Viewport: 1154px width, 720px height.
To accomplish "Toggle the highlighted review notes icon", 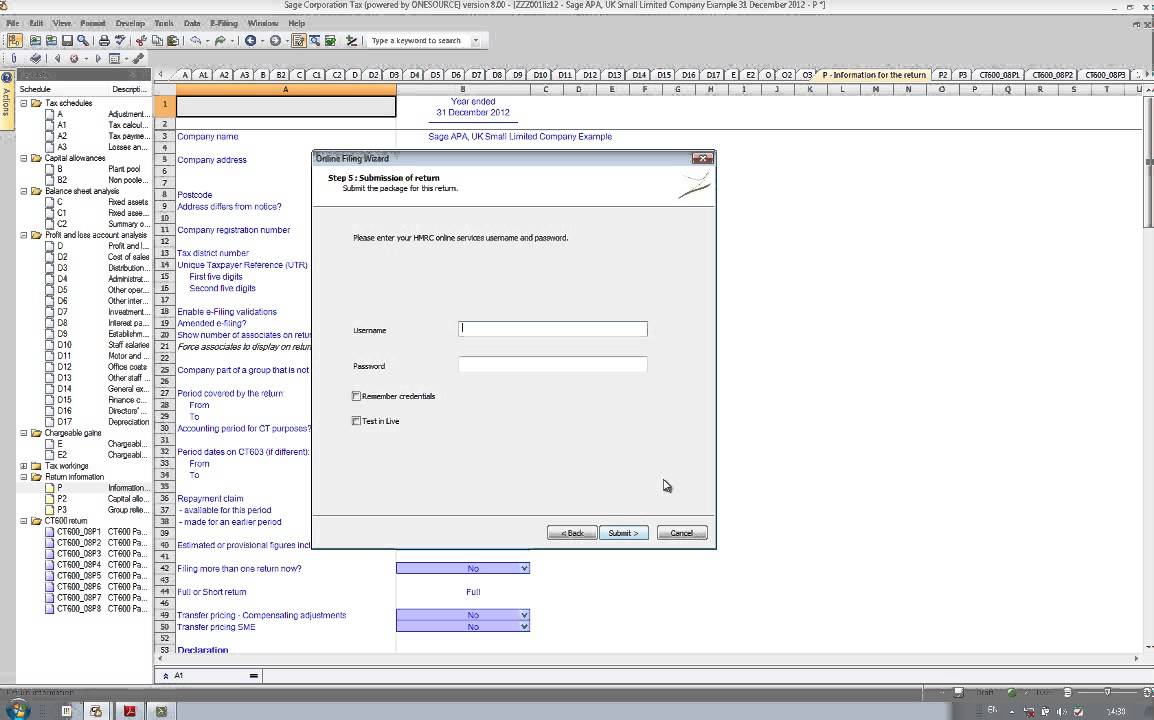I will tap(299, 40).
